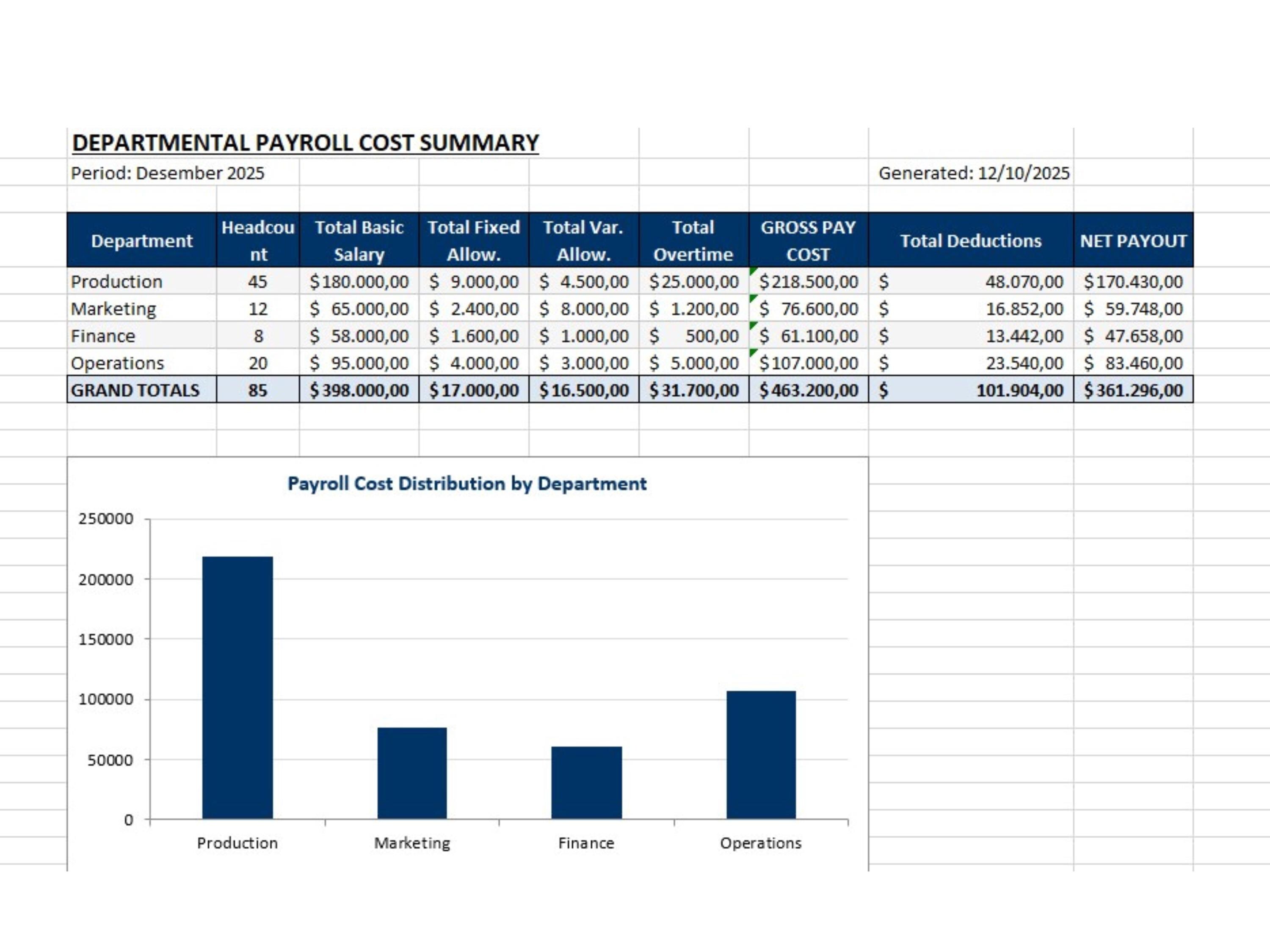
Task: Select the Total Overtime header cell
Action: (693, 240)
